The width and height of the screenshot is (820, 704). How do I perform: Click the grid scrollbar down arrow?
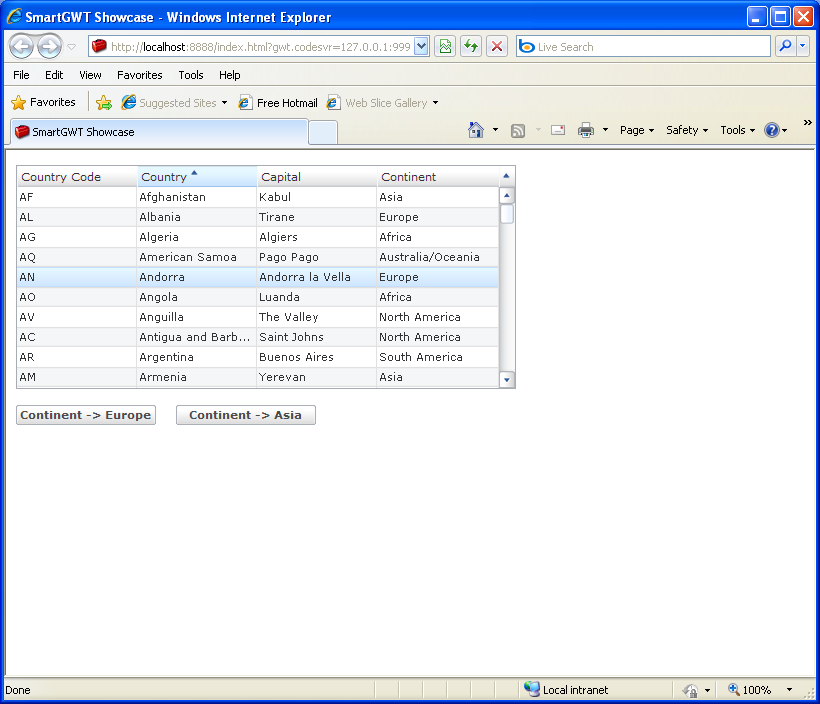click(506, 380)
